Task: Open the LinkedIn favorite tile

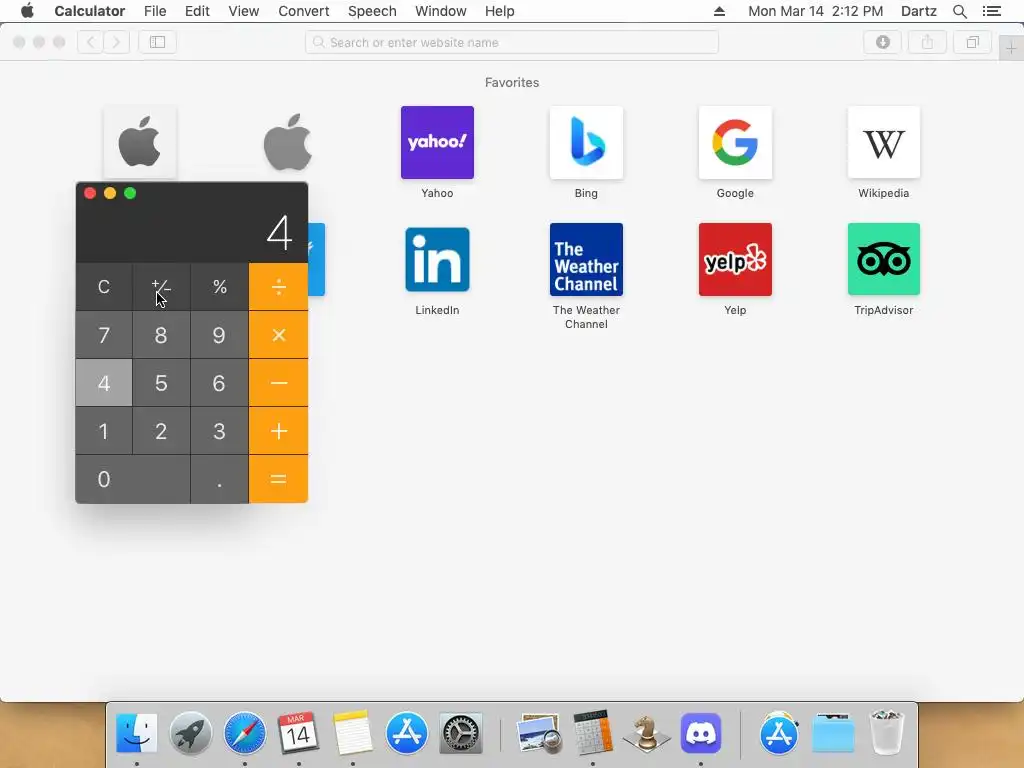Action: [437, 259]
